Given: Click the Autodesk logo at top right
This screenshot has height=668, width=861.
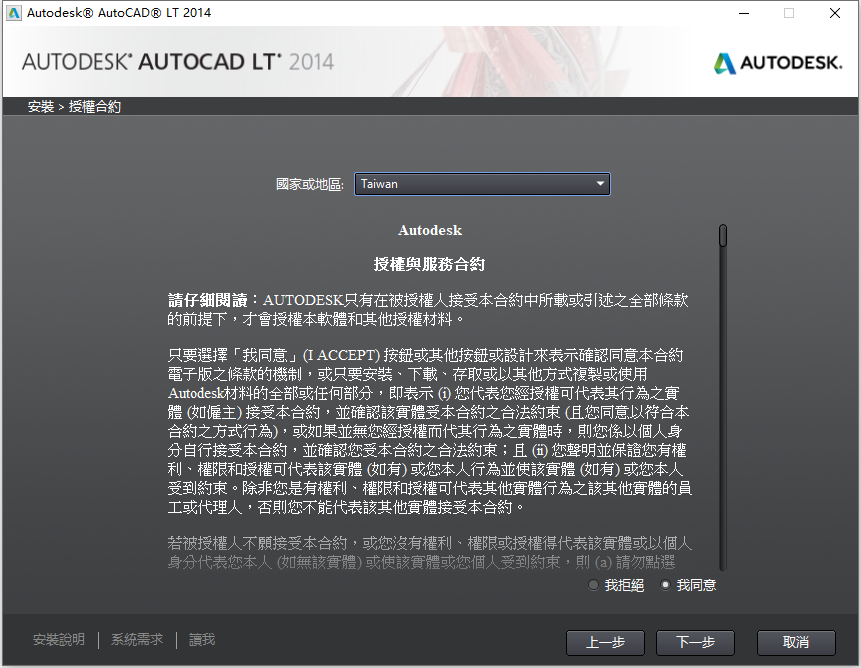Looking at the screenshot, I should 778,63.
